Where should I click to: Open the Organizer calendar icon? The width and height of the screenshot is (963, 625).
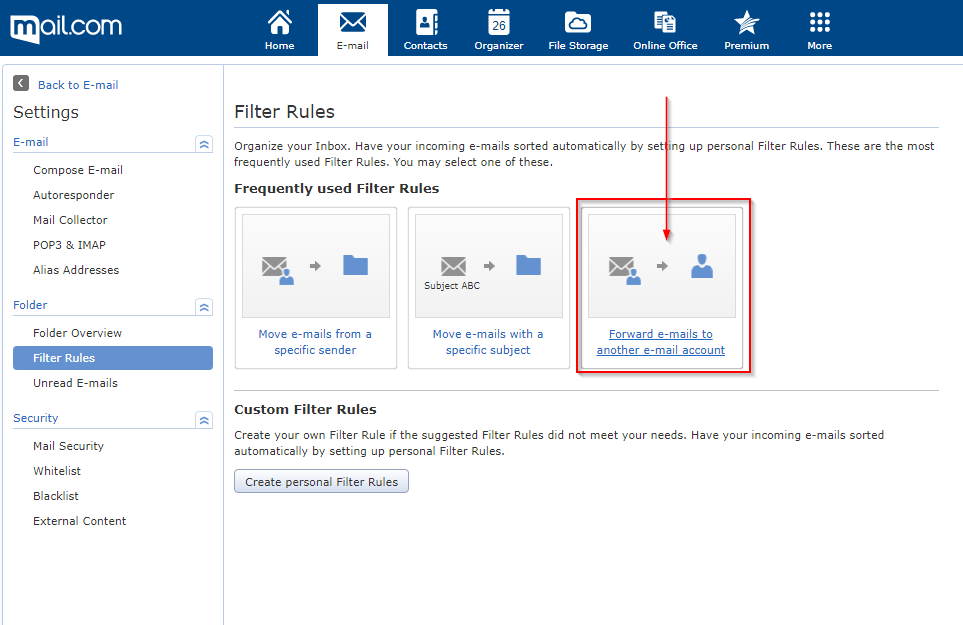(x=499, y=22)
